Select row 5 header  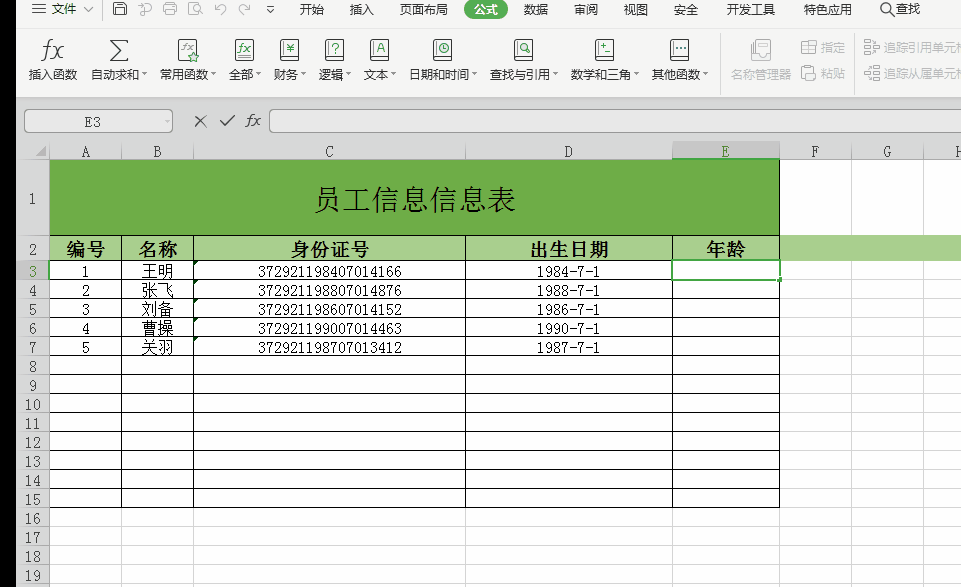pos(33,309)
